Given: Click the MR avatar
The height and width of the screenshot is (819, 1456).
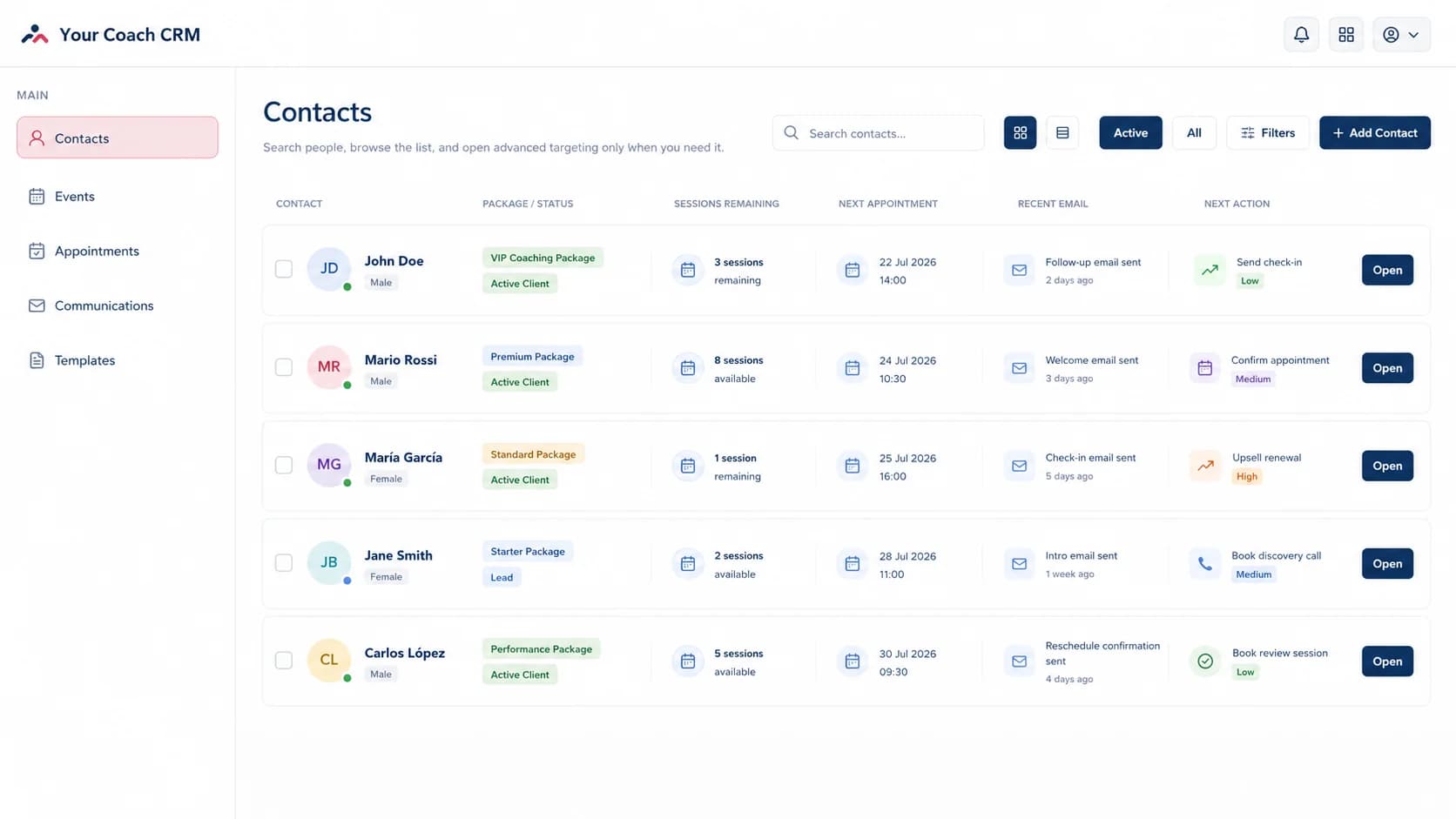Looking at the screenshot, I should 329,367.
